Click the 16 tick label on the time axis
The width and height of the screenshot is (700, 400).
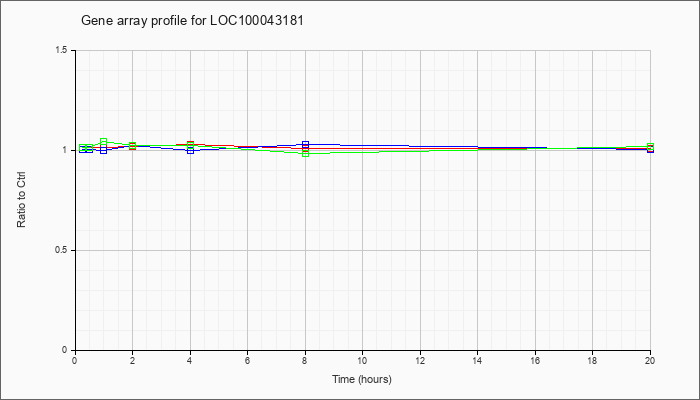(x=535, y=360)
